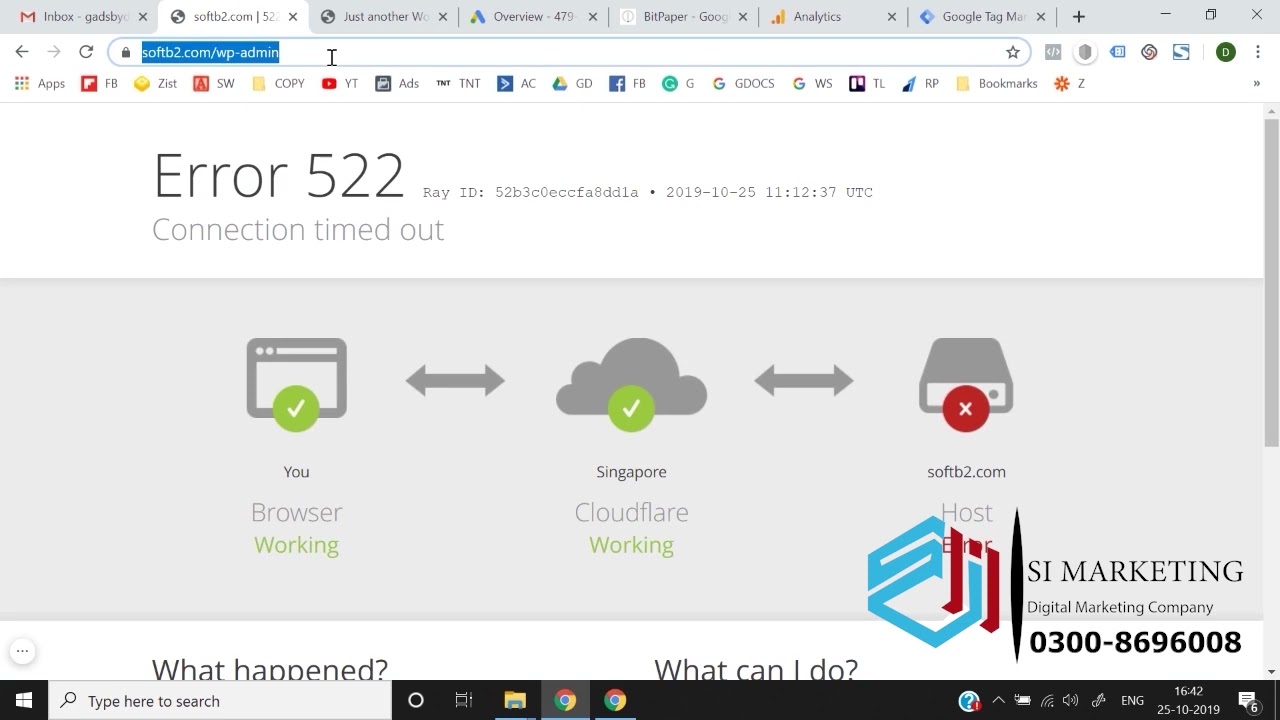Click the "Singapore" location label

click(631, 472)
